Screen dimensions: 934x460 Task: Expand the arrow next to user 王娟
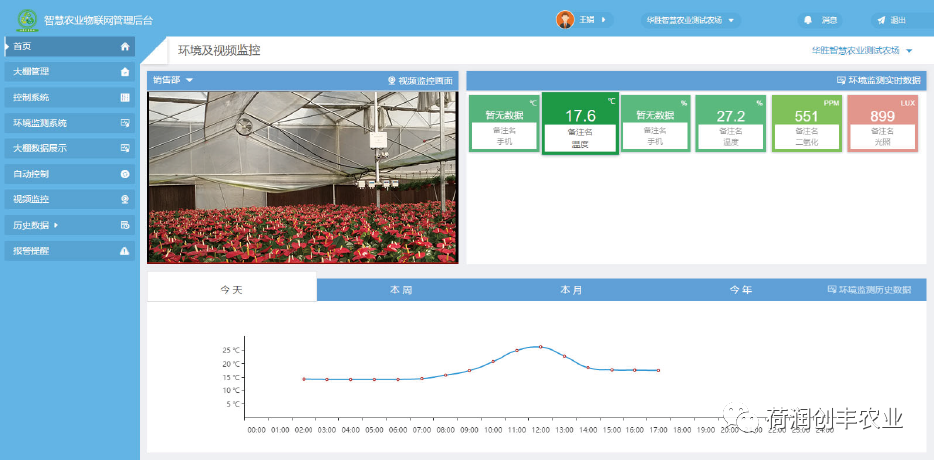[603, 20]
